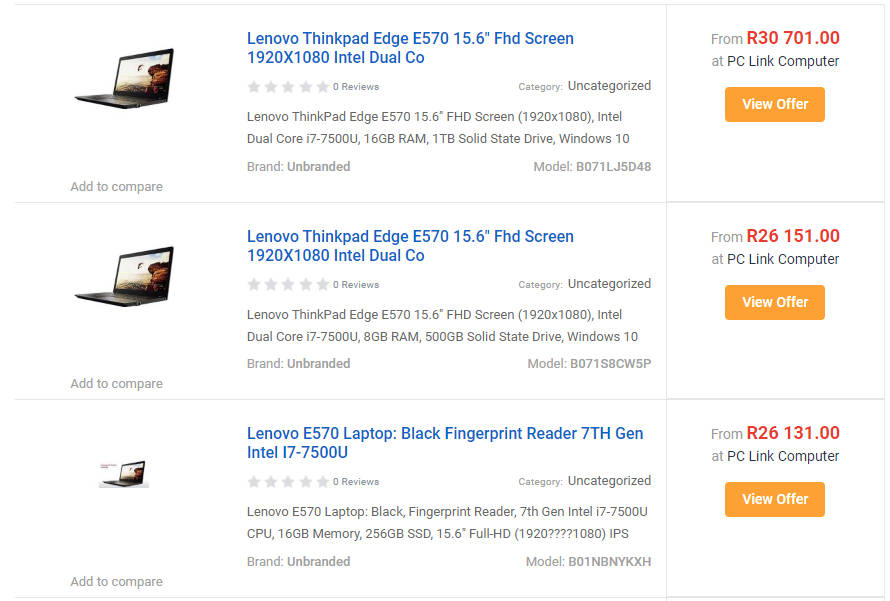Click the fourth star on the top product's rating
Screen dimensions: 890x601
click(x=304, y=87)
